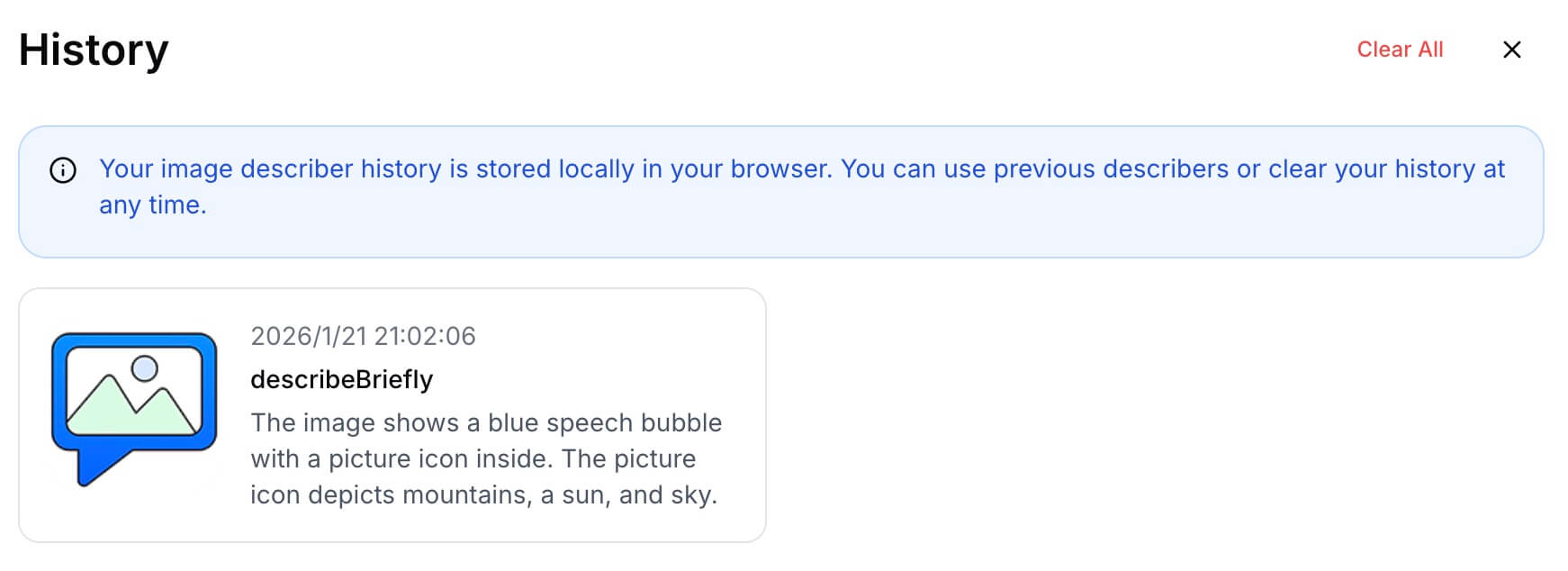This screenshot has width=1568, height=571.
Task: Click the info circle icon in banner
Action: point(63,170)
